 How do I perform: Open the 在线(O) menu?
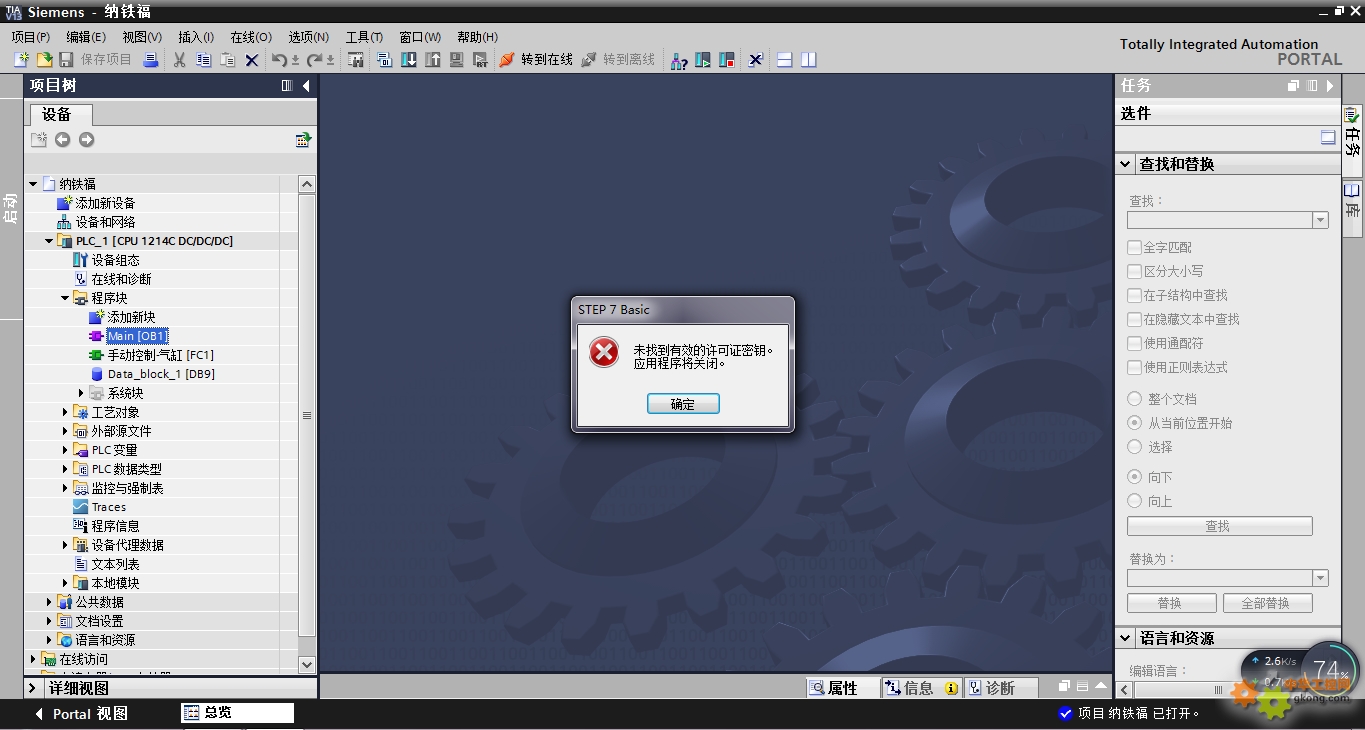click(251, 37)
